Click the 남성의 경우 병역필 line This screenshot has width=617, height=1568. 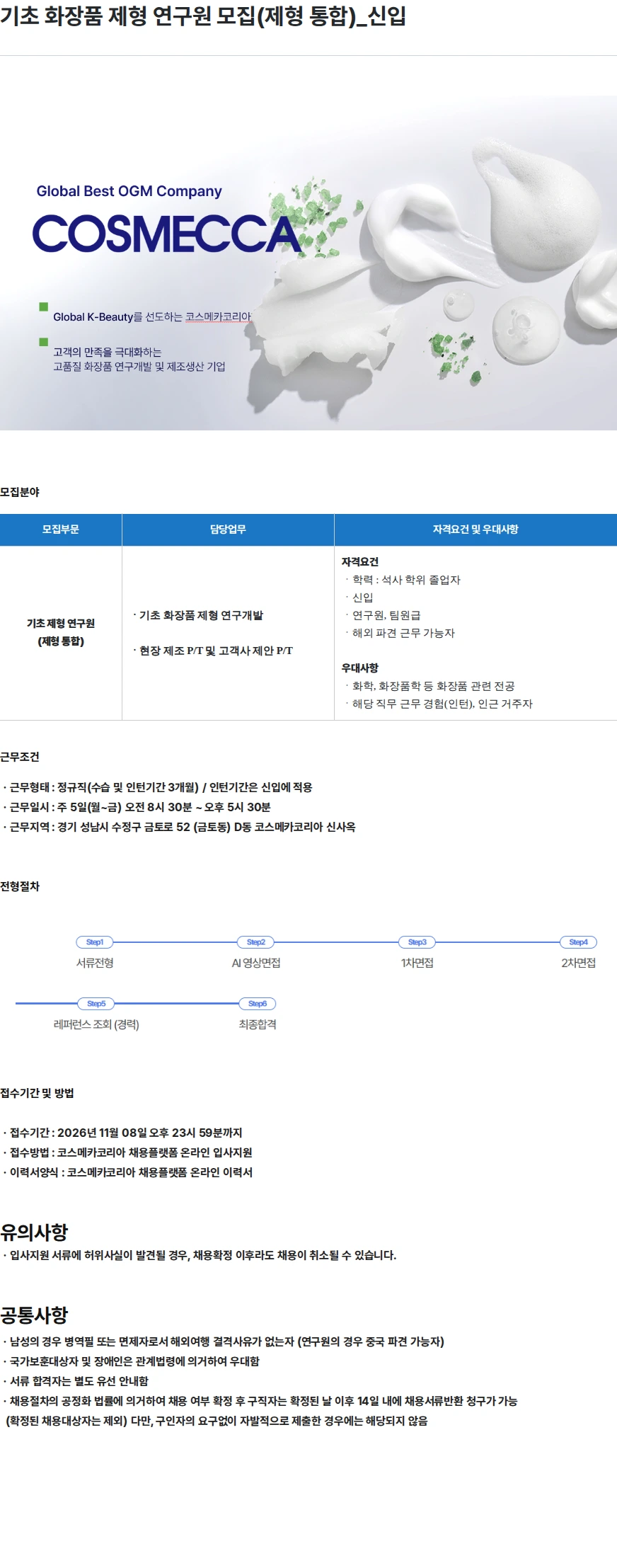coord(224,1341)
